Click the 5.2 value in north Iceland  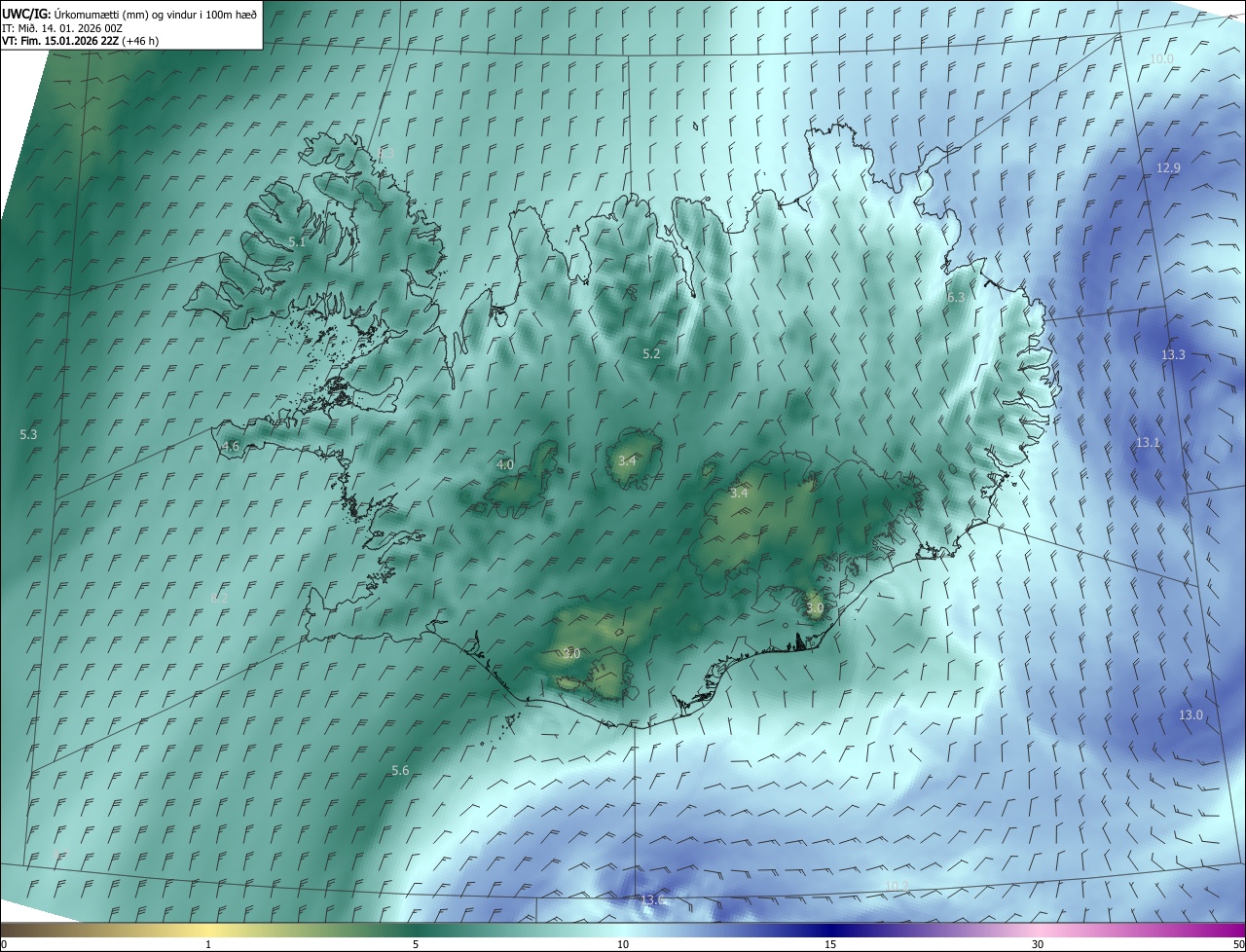652,354
